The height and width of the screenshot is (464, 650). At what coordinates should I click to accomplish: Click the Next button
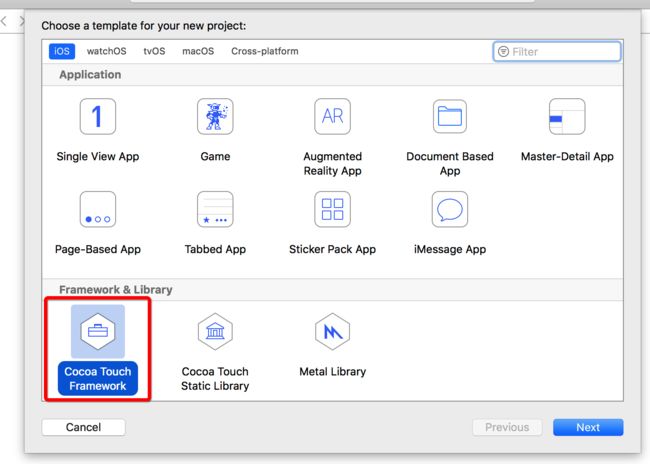[588, 427]
